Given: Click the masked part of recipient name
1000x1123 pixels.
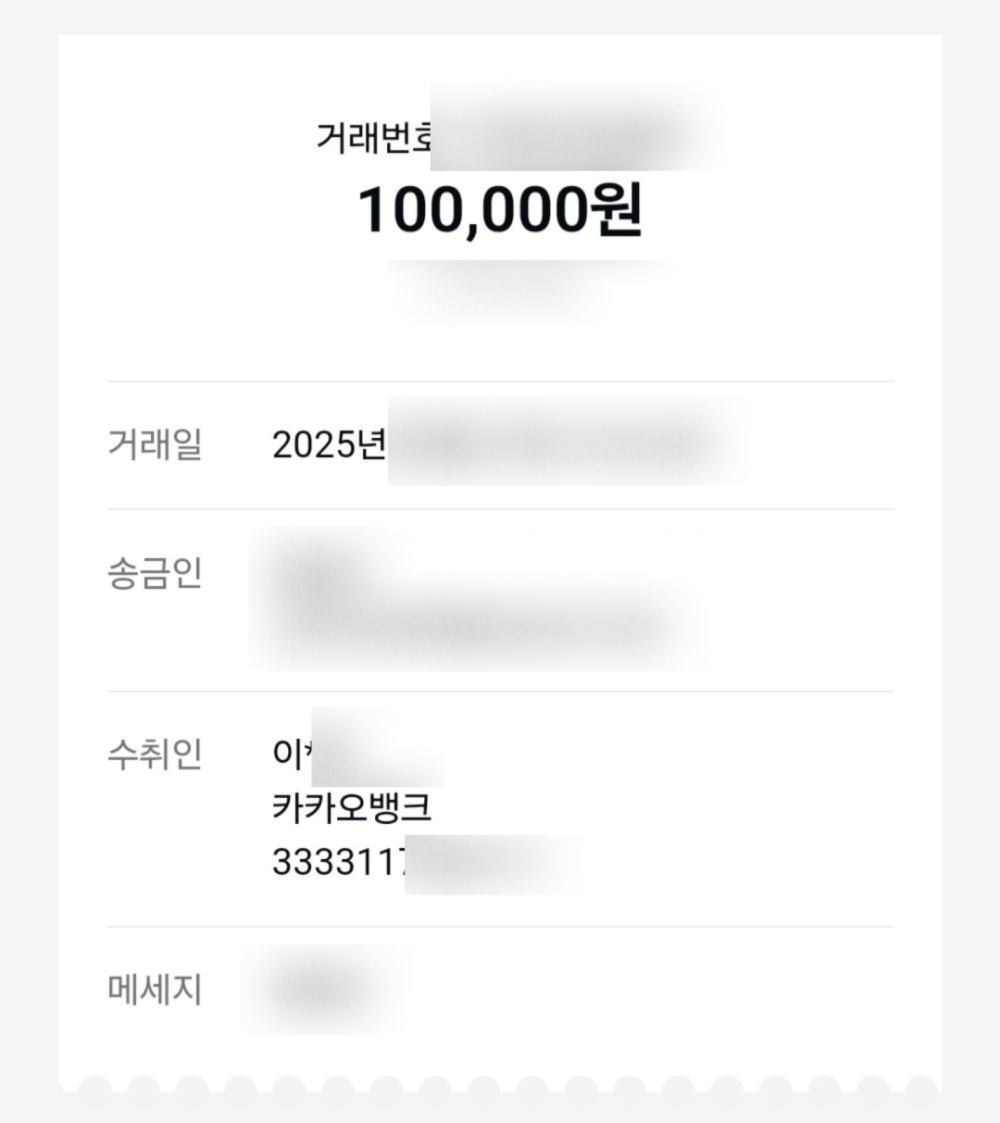Looking at the screenshot, I should [378, 746].
